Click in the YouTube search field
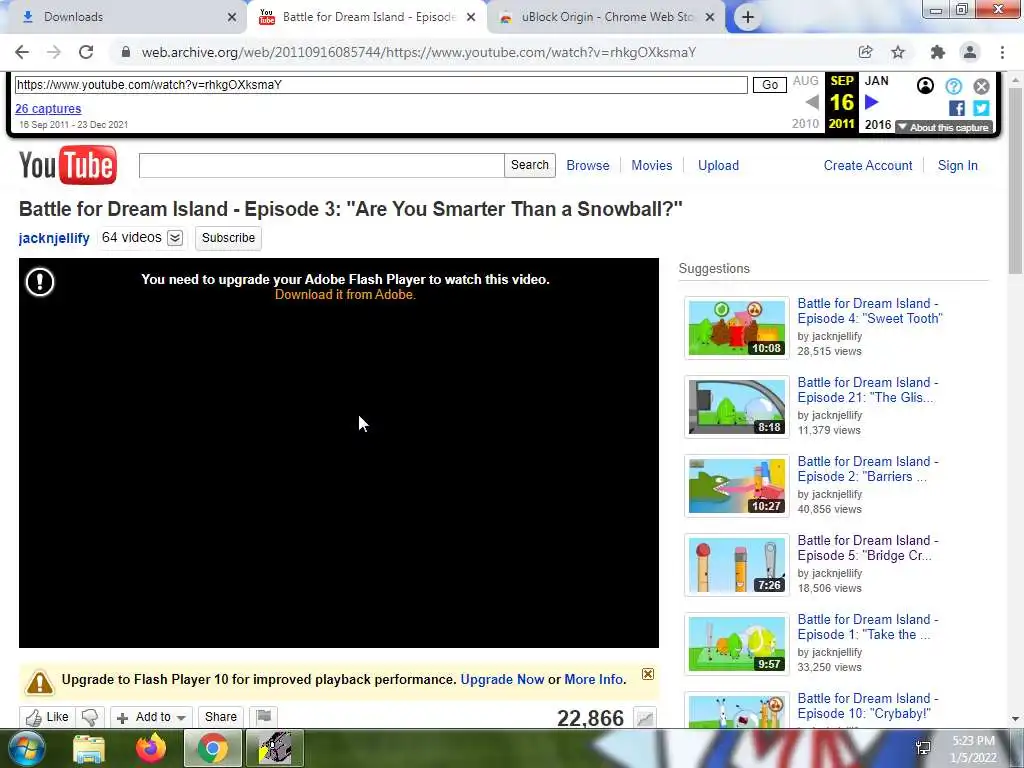The height and width of the screenshot is (768, 1024). pos(321,165)
